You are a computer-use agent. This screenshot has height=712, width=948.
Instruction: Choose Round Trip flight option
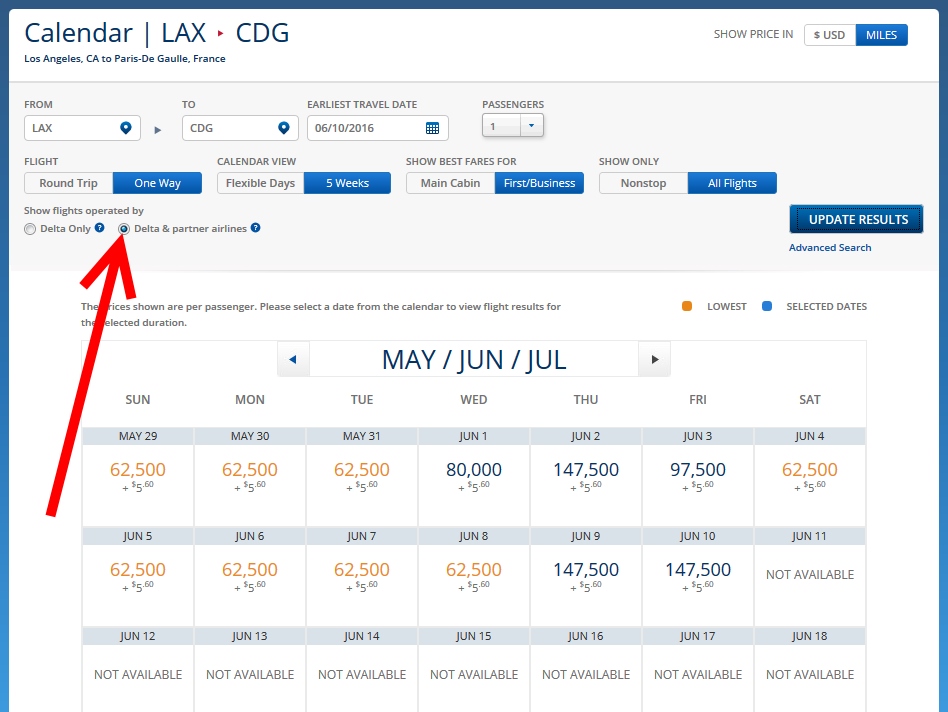[x=69, y=183]
